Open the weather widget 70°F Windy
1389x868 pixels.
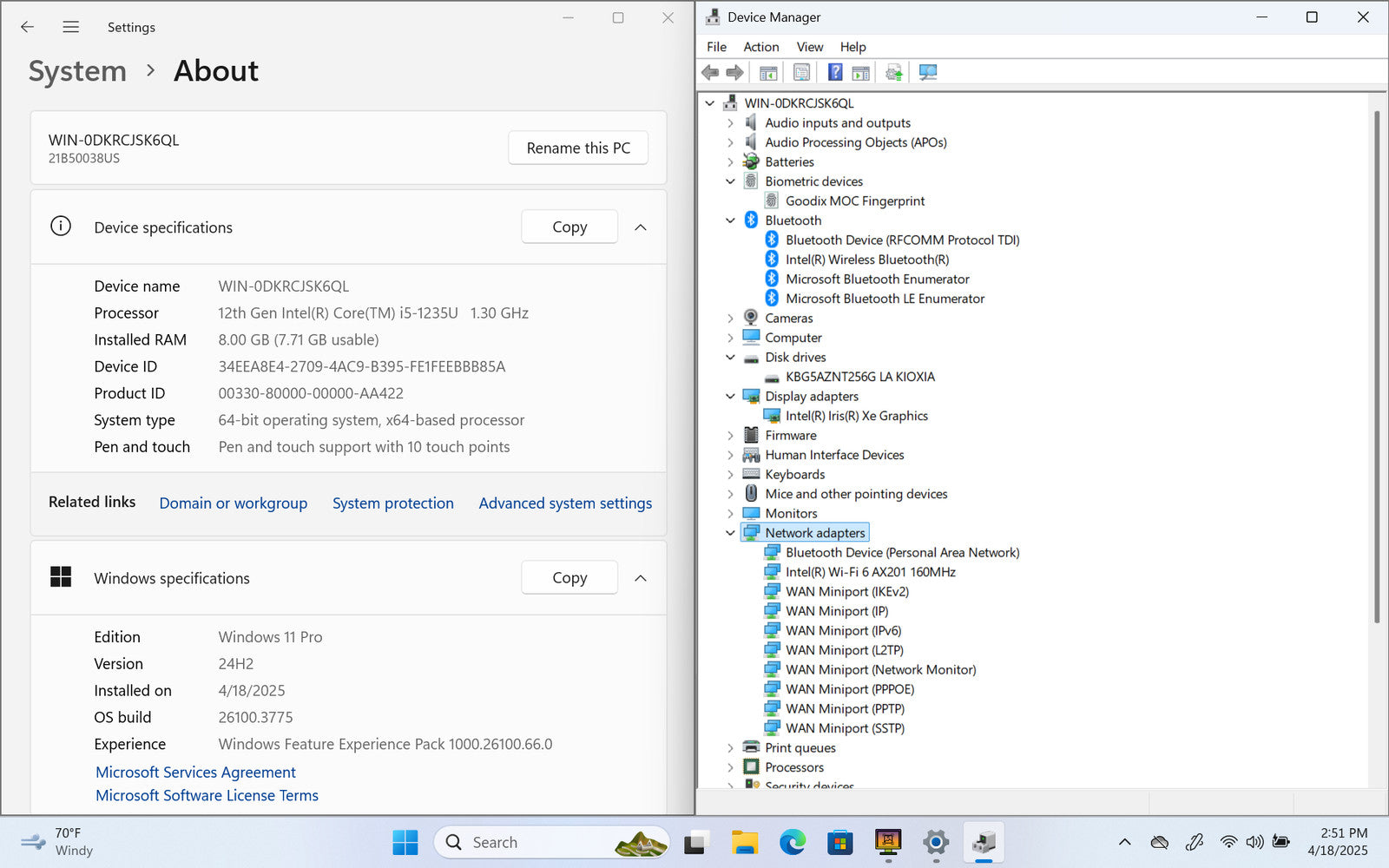[56, 842]
